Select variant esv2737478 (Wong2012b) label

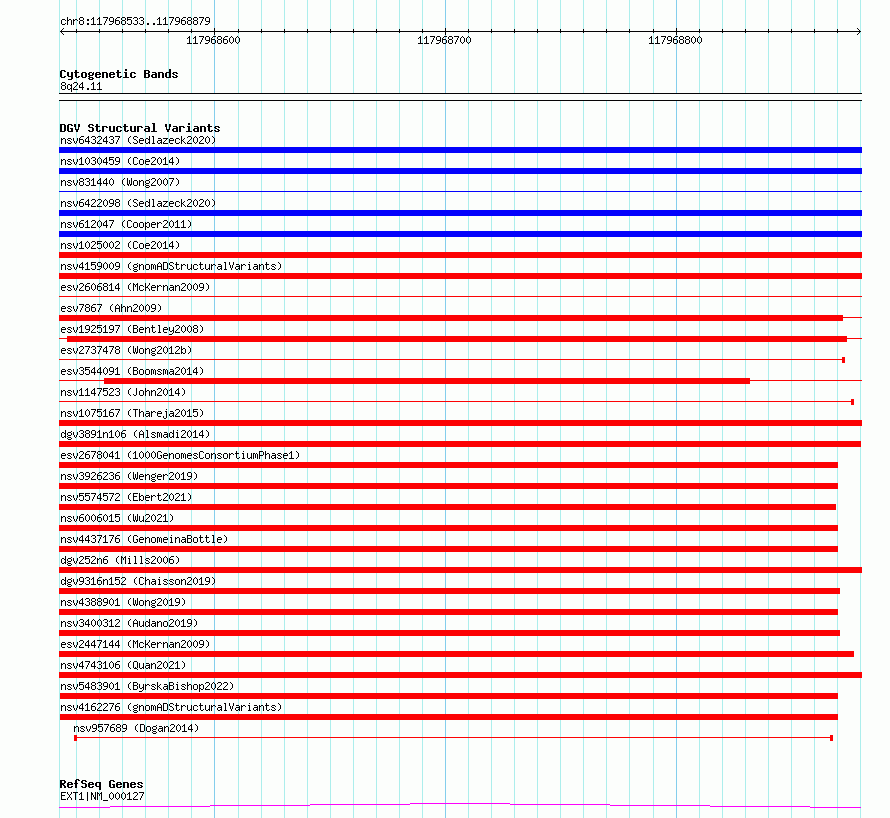pyautogui.click(x=126, y=350)
